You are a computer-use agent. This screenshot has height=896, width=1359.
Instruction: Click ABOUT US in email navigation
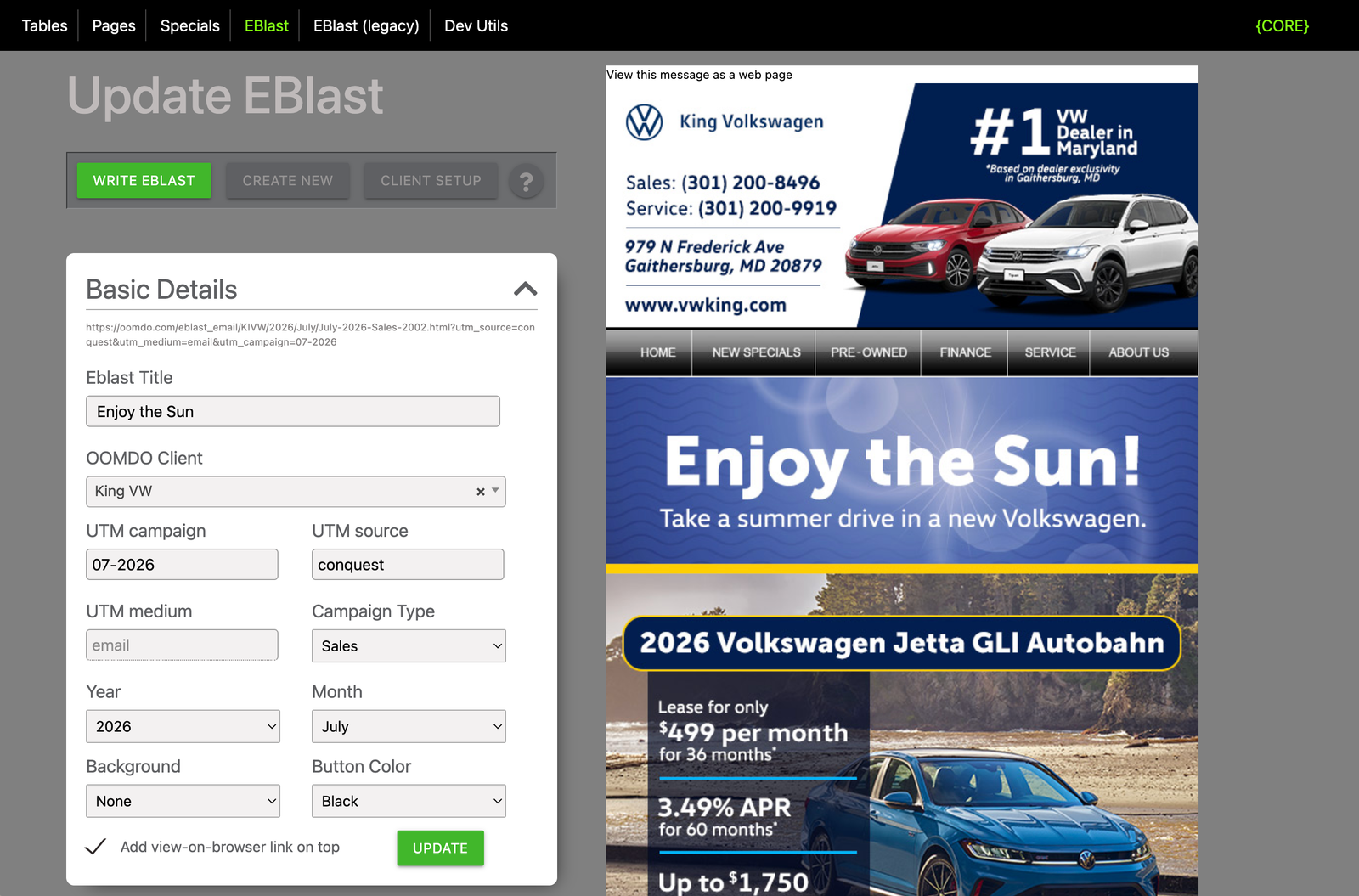coord(1139,352)
